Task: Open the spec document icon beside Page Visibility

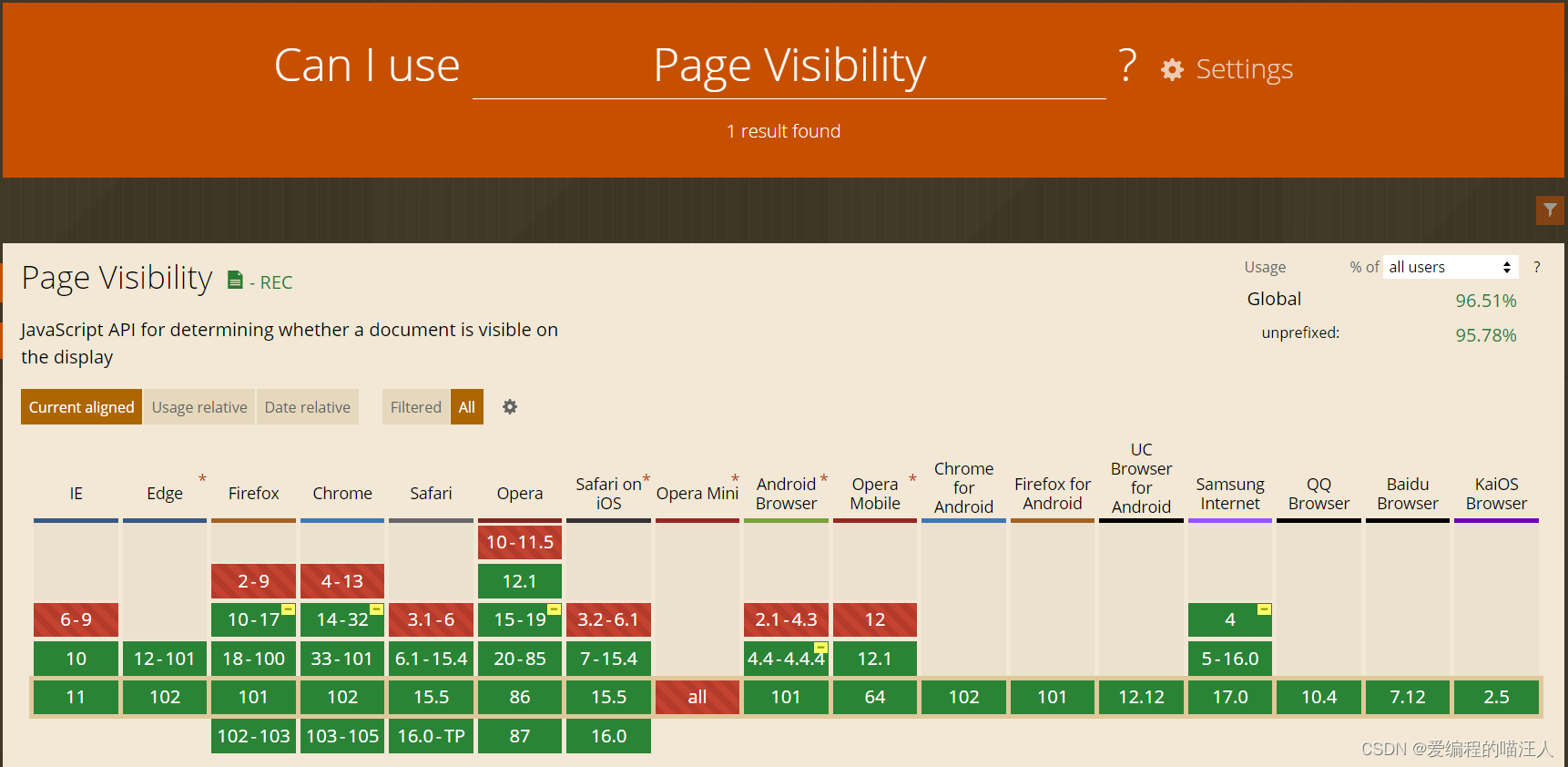Action: (235, 280)
